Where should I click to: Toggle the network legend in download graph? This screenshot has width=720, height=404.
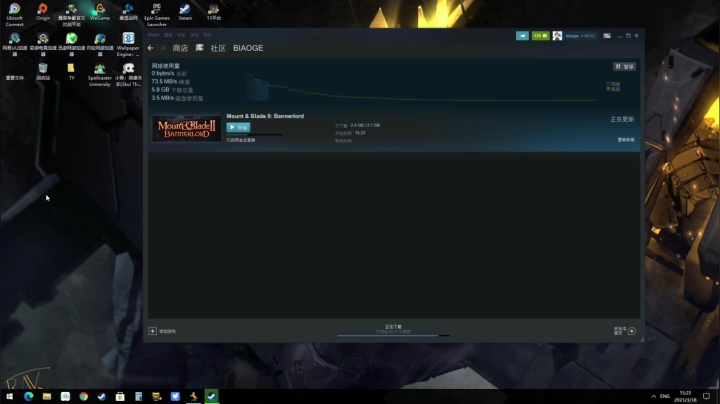pyautogui.click(x=613, y=84)
